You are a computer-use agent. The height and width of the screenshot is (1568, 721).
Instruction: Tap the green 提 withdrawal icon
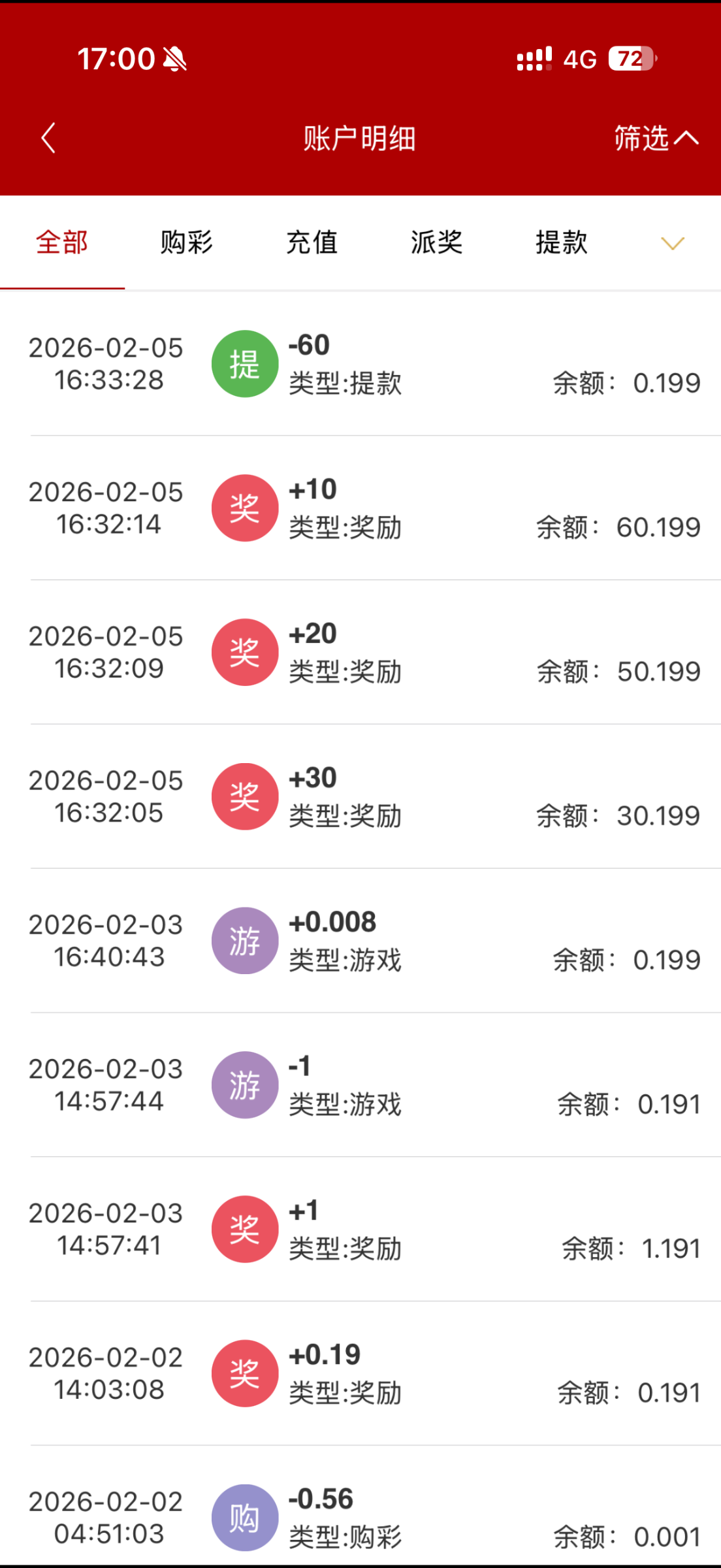click(245, 364)
